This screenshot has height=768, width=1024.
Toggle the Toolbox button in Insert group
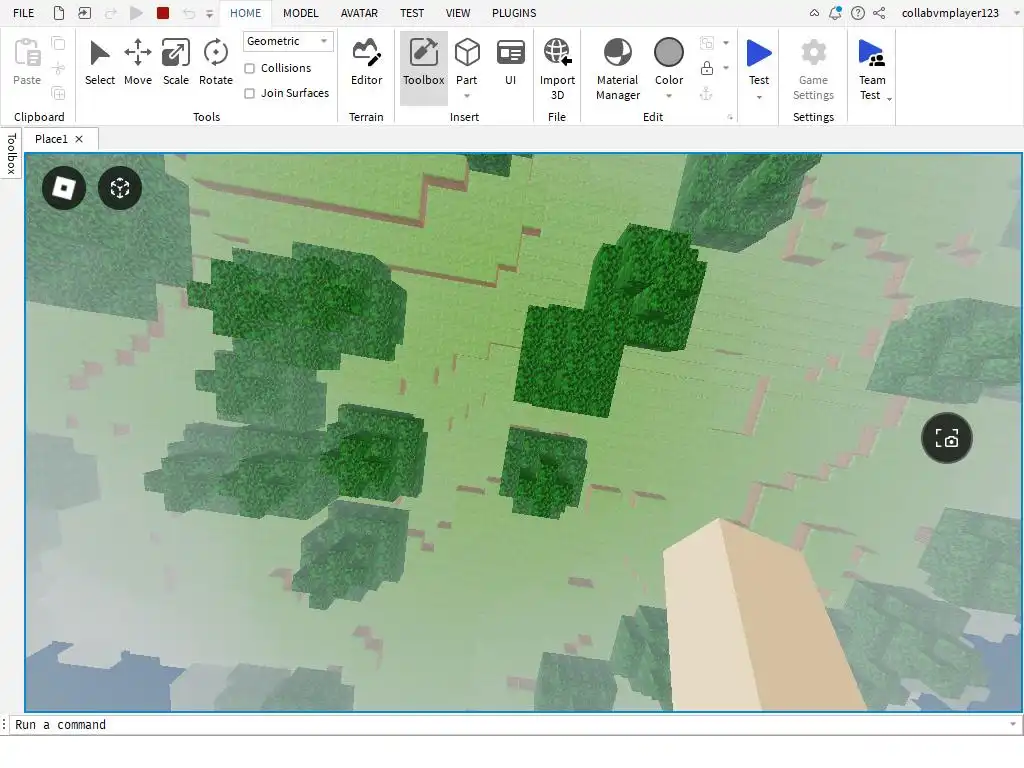[423, 67]
